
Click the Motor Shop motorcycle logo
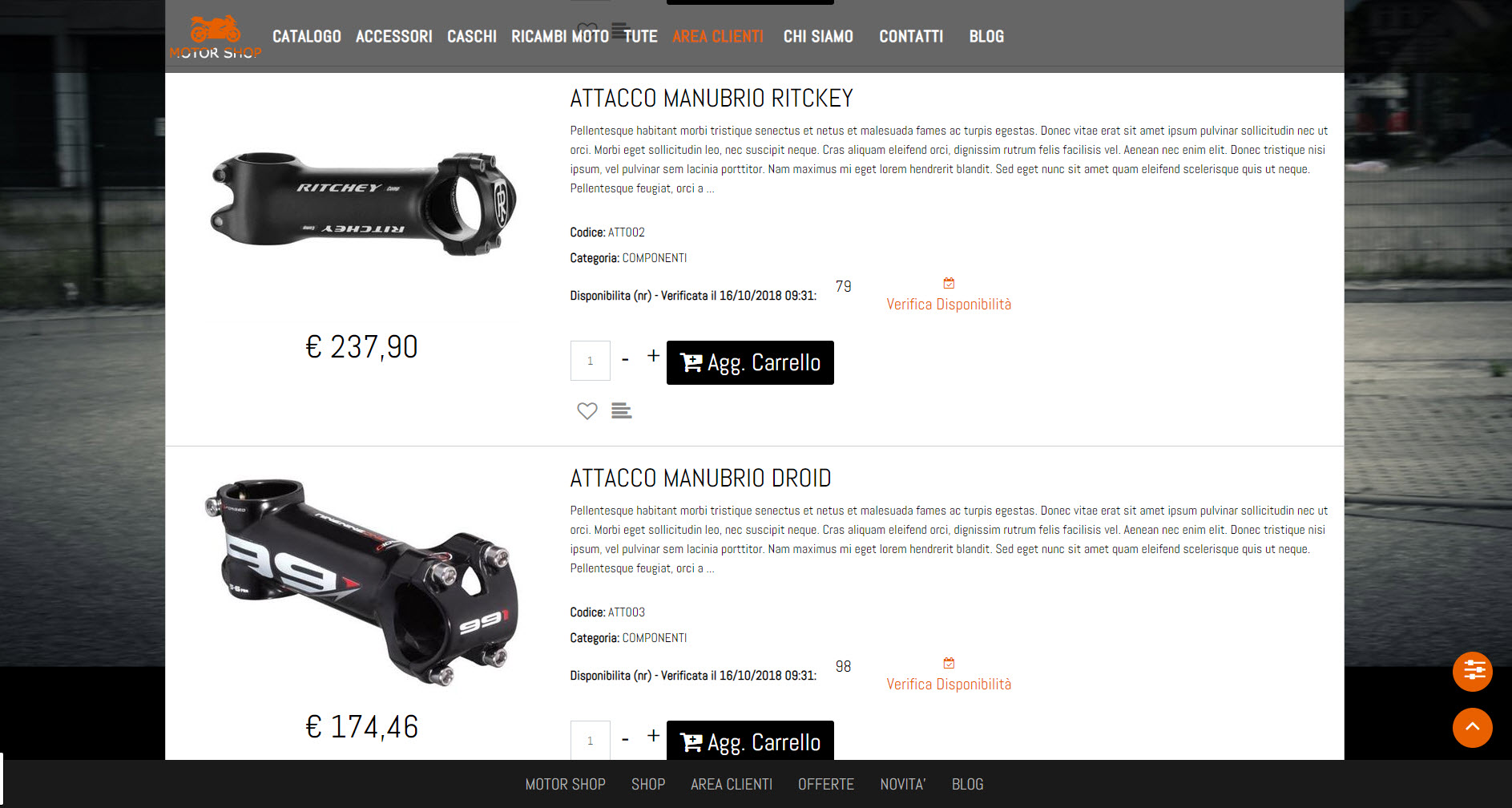click(x=215, y=37)
